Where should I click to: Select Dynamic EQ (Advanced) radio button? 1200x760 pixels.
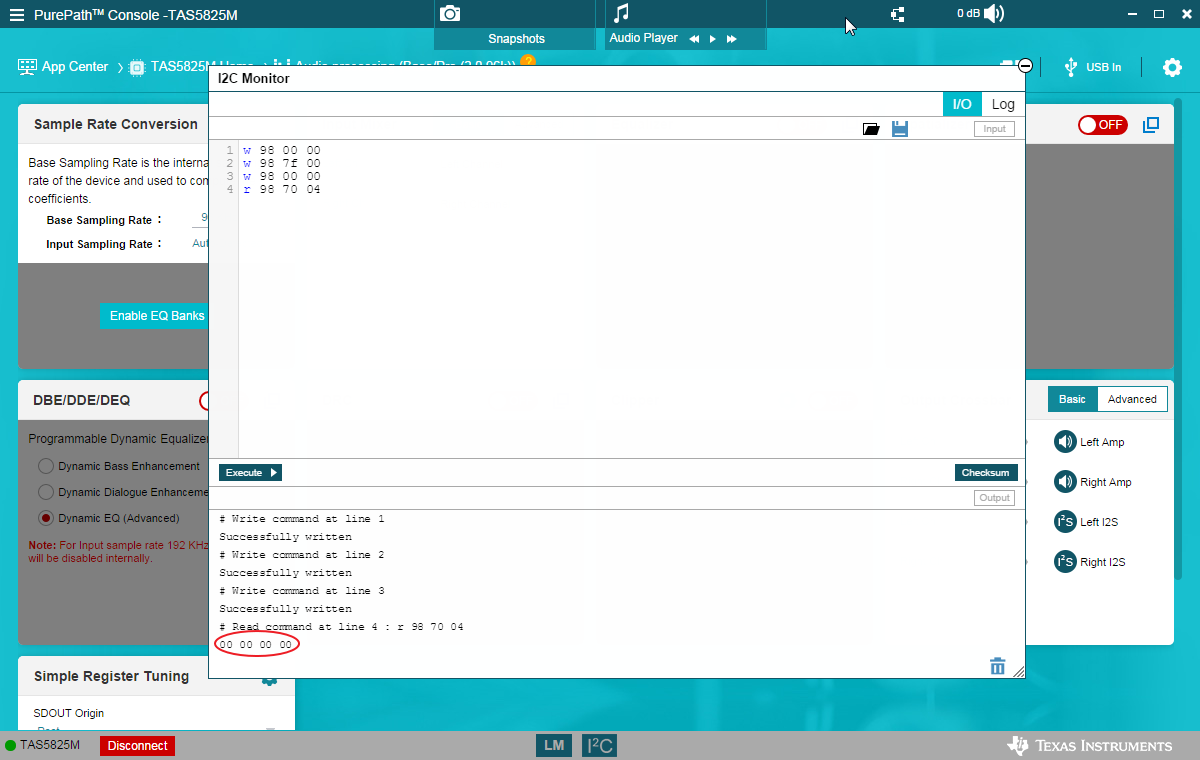point(46,518)
